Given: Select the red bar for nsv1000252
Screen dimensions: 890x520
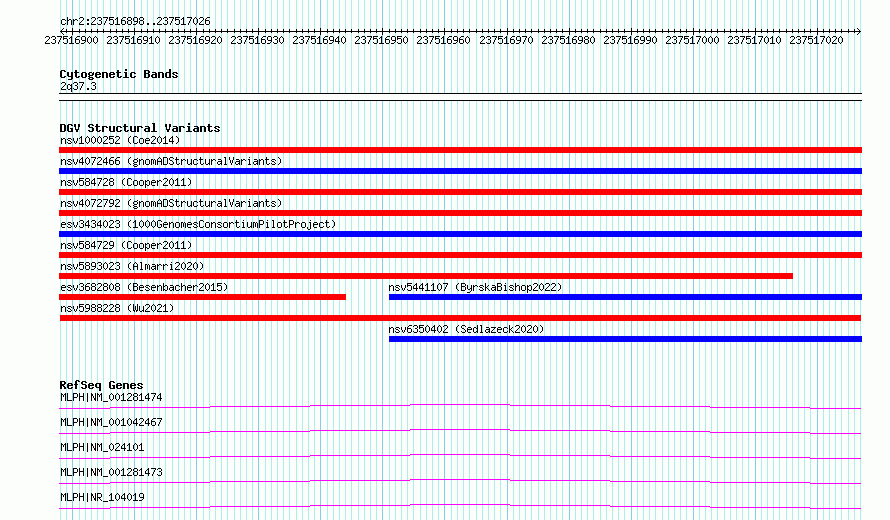Looking at the screenshot, I should pyautogui.click(x=460, y=150).
